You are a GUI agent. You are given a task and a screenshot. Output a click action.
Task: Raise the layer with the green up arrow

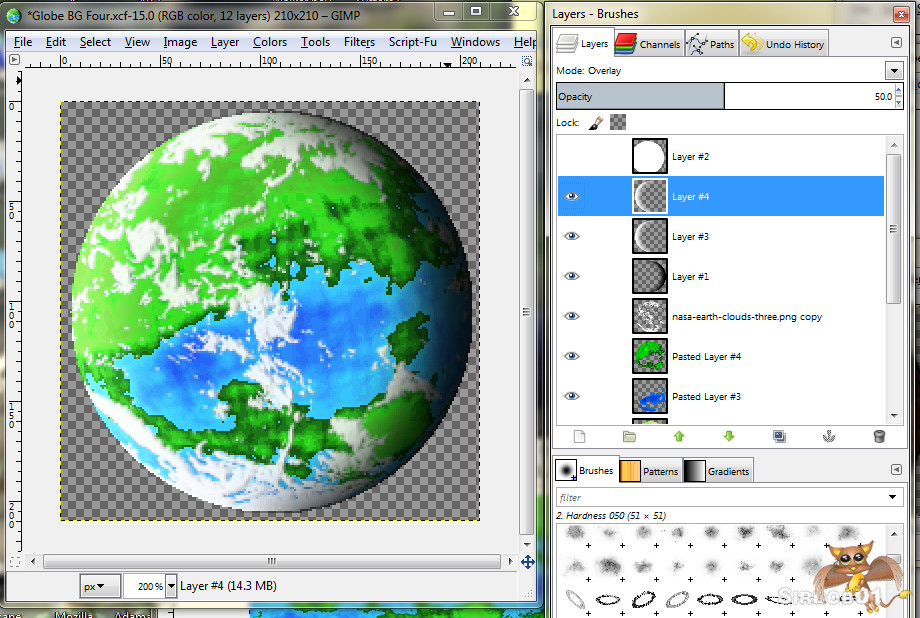(x=679, y=436)
